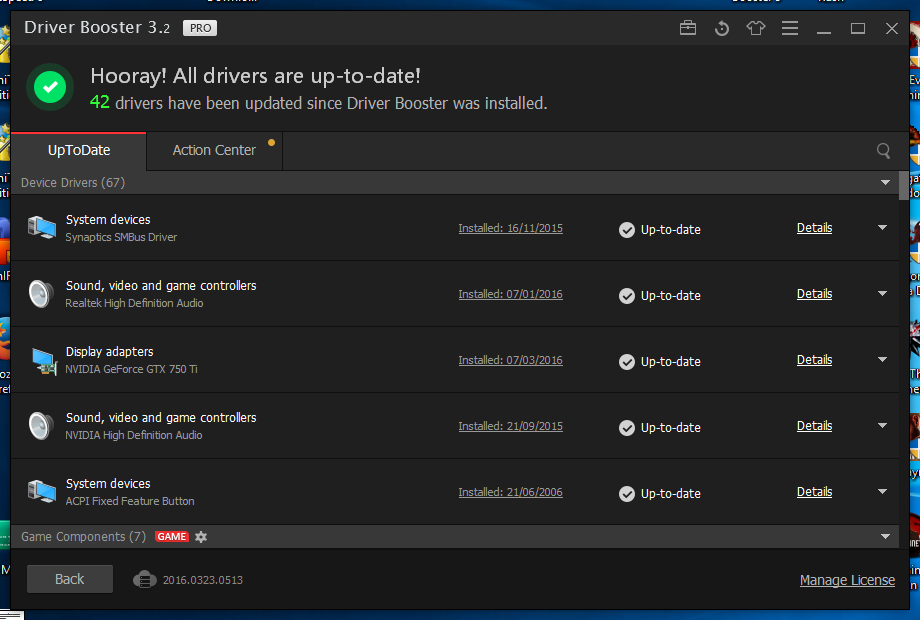Open the hamburger options menu
This screenshot has height=620, width=920.
(790, 28)
